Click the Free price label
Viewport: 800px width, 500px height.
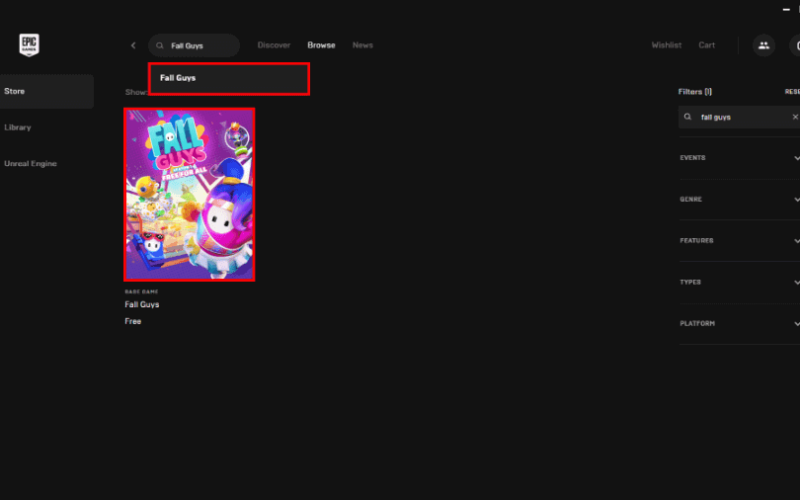pyautogui.click(x=133, y=321)
